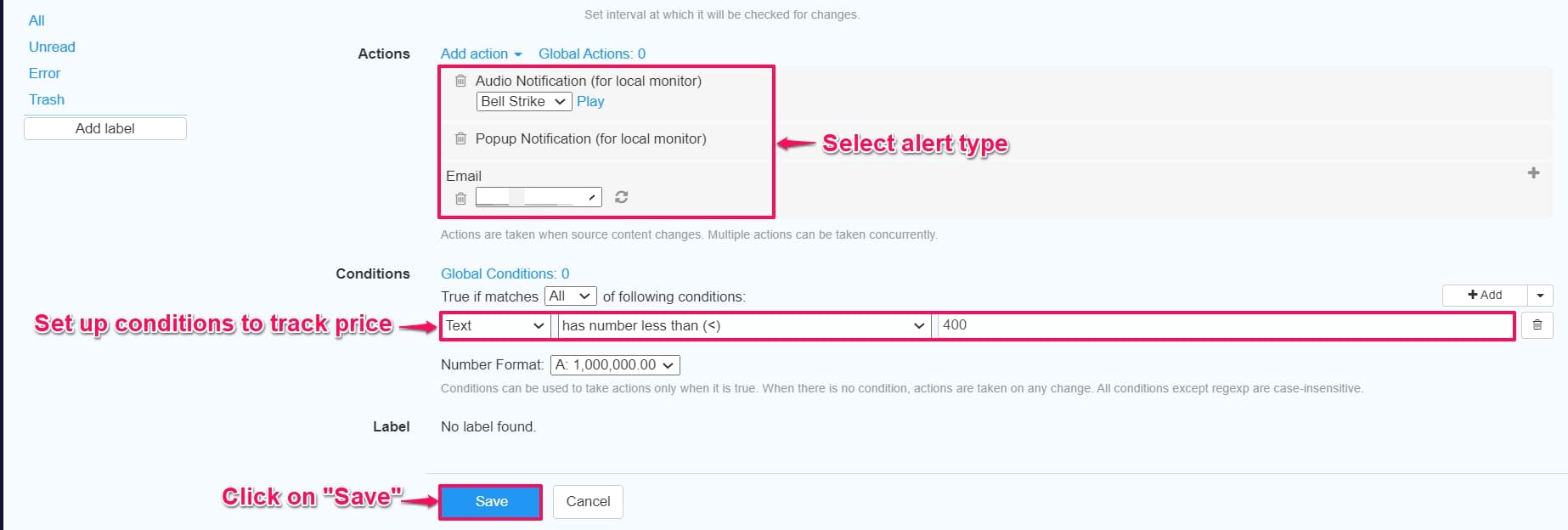Screen dimensions: 1568x530
Task: Expand the arrow beside the Add condition button
Action: (1541, 295)
